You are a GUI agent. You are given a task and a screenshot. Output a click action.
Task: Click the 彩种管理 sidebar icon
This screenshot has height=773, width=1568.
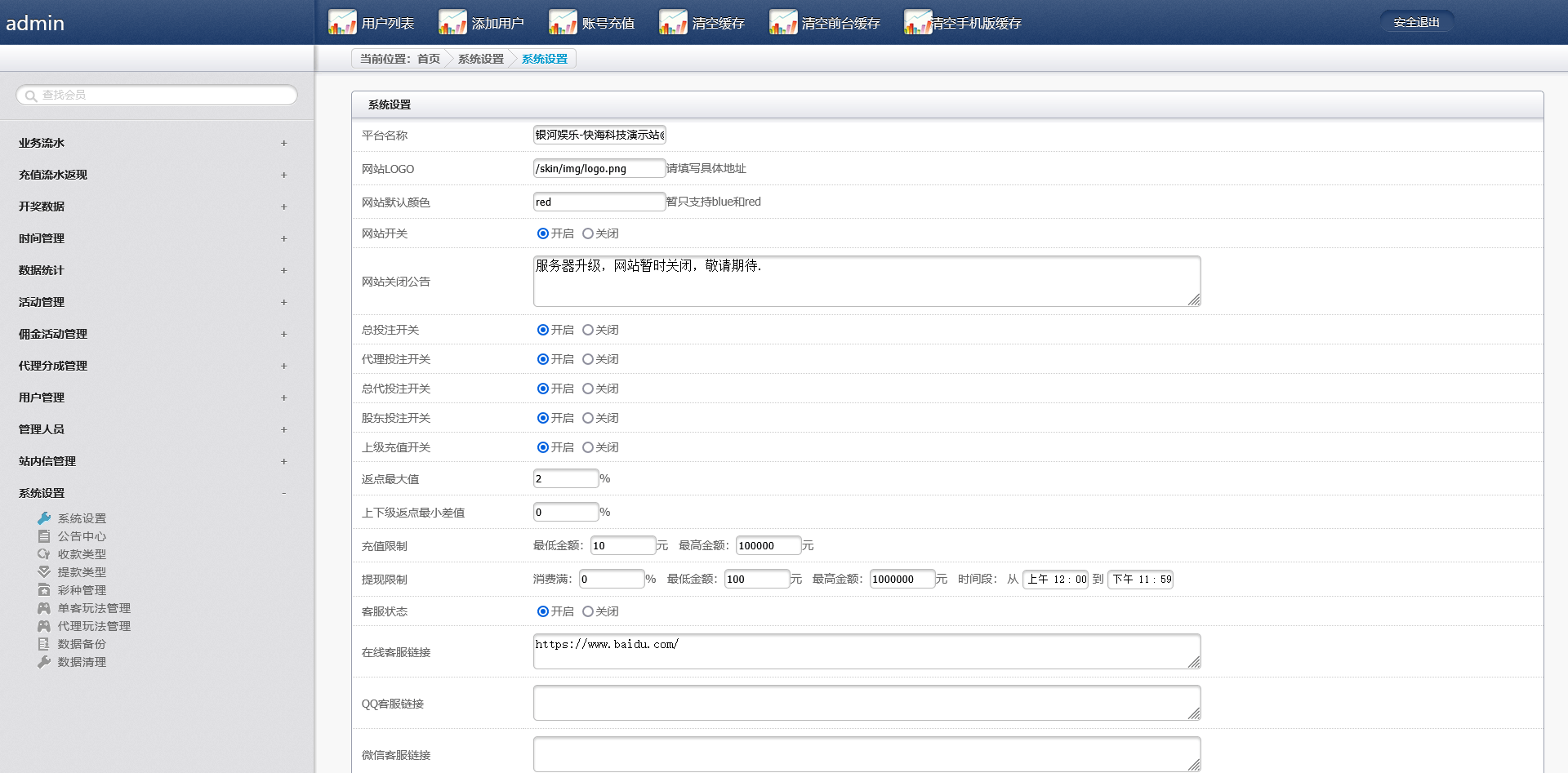click(x=44, y=590)
